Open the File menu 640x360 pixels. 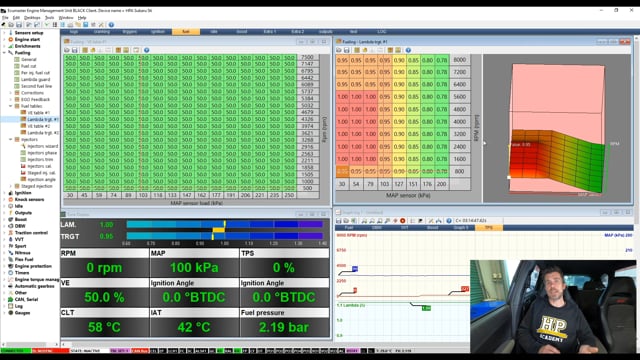[5, 18]
